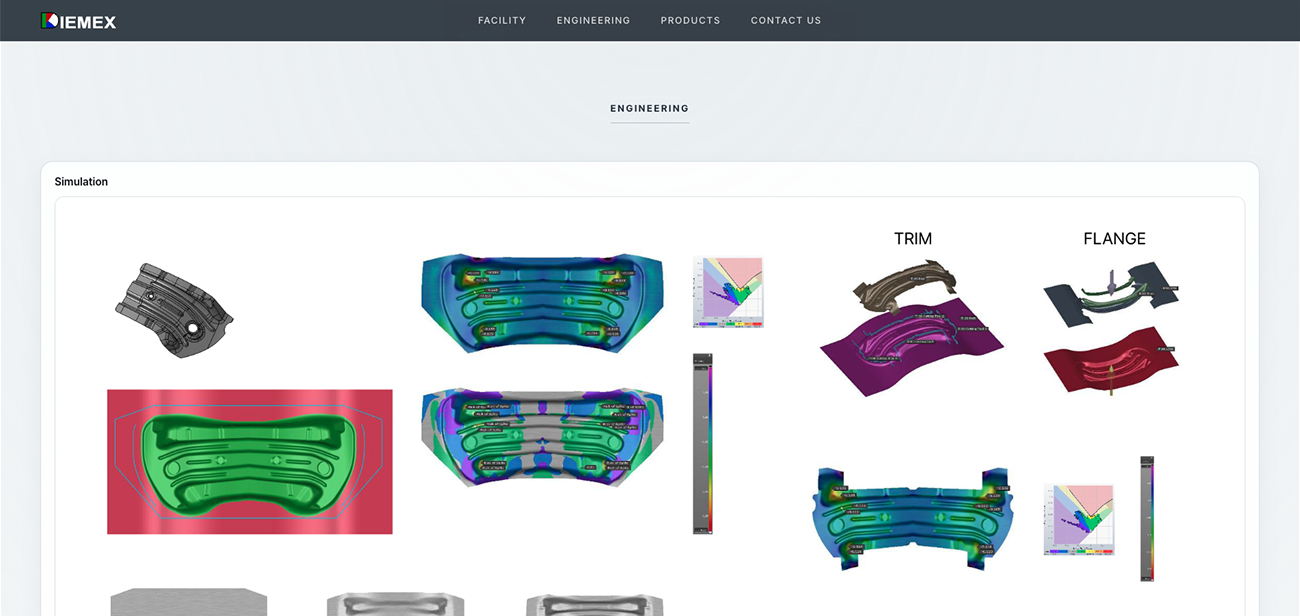This screenshot has height=616, width=1300.
Task: Select the upper blue thinning simulation plot
Action: click(x=541, y=302)
